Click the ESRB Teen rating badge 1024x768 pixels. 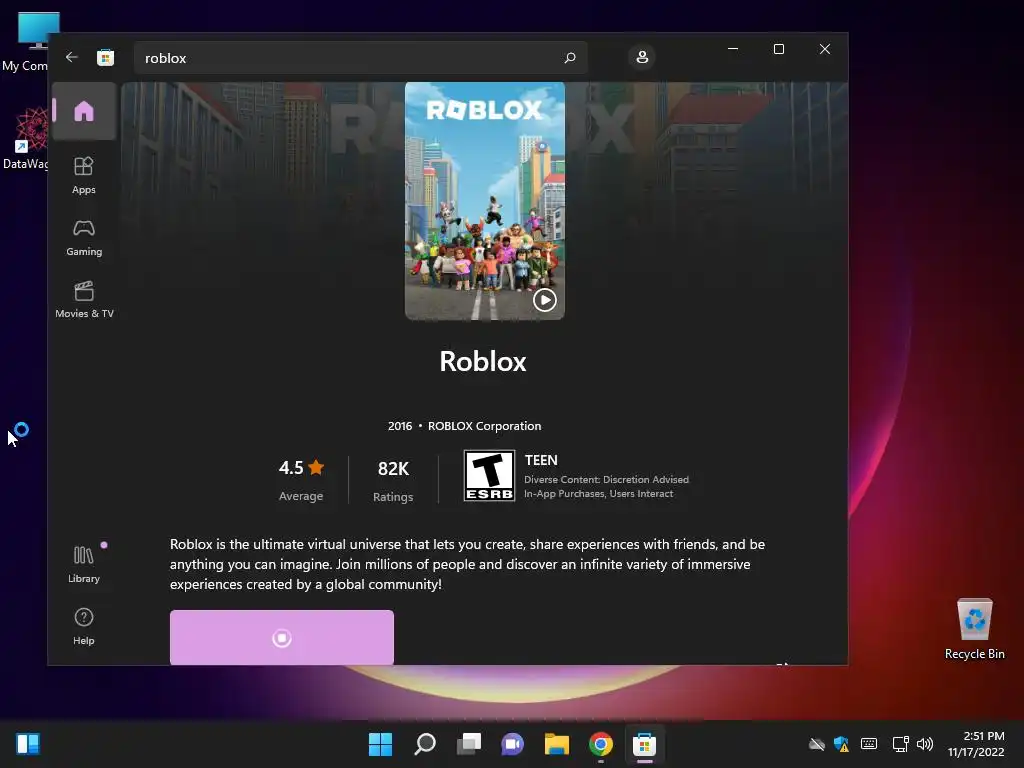pyautogui.click(x=489, y=475)
